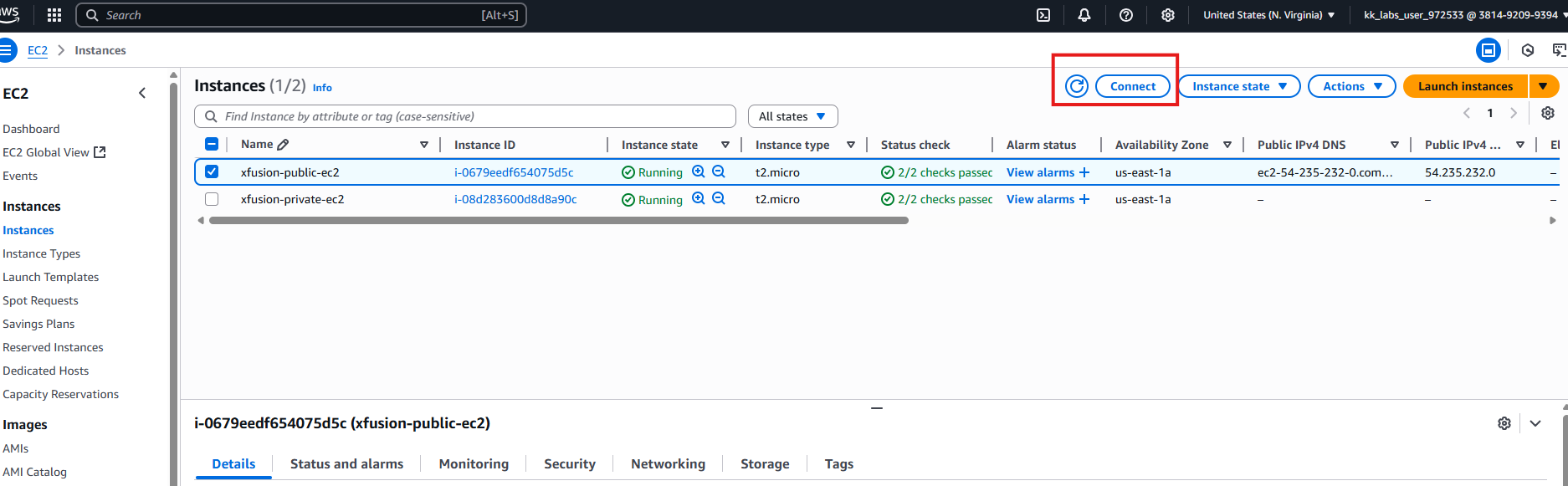Viewport: 1568px width, 486px height.
Task: Open the top bar settings gear
Action: 1168,15
